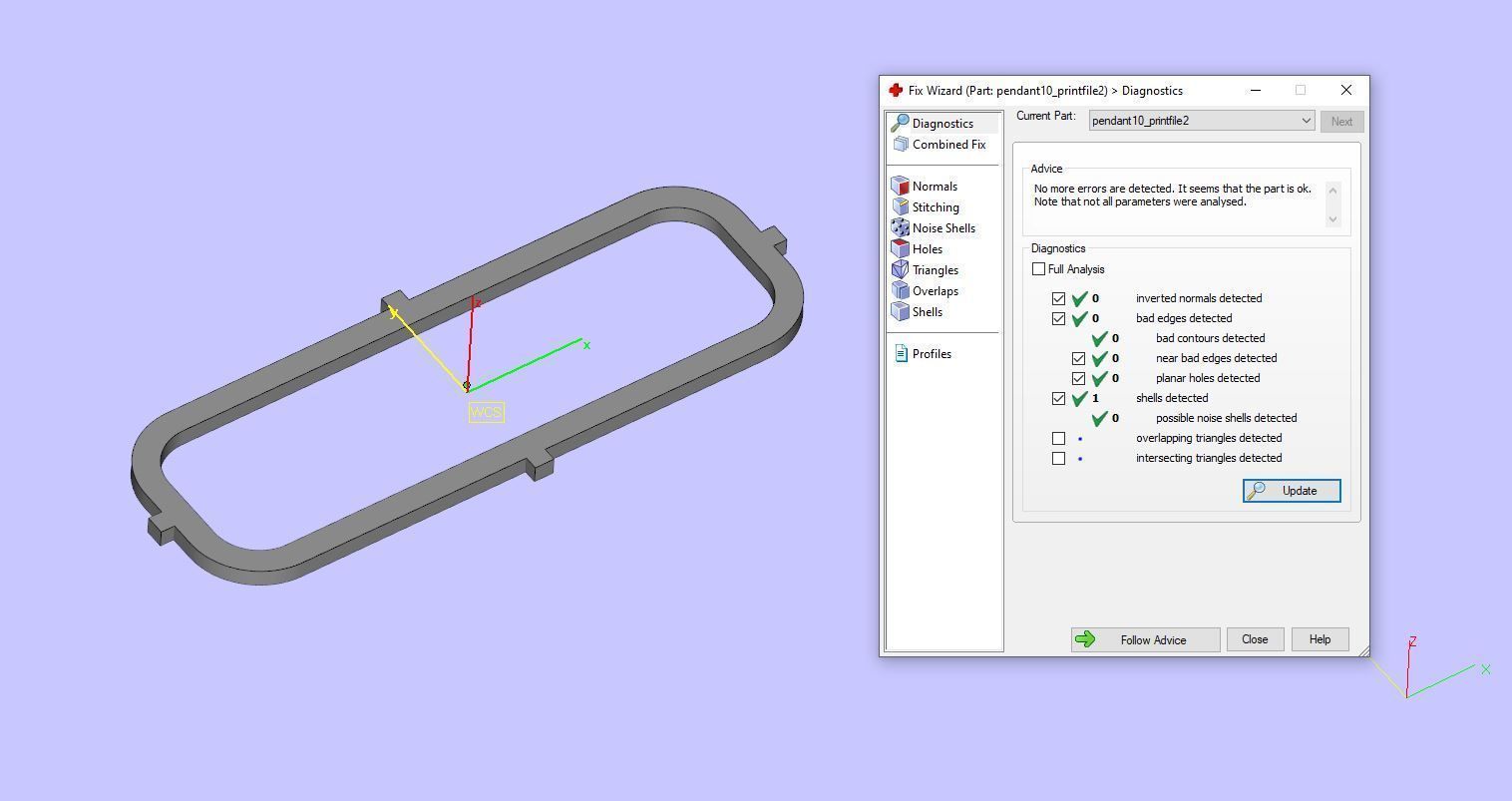Enable the Full Analysis checkbox
The width and height of the screenshot is (1512, 801).
coord(1038,268)
